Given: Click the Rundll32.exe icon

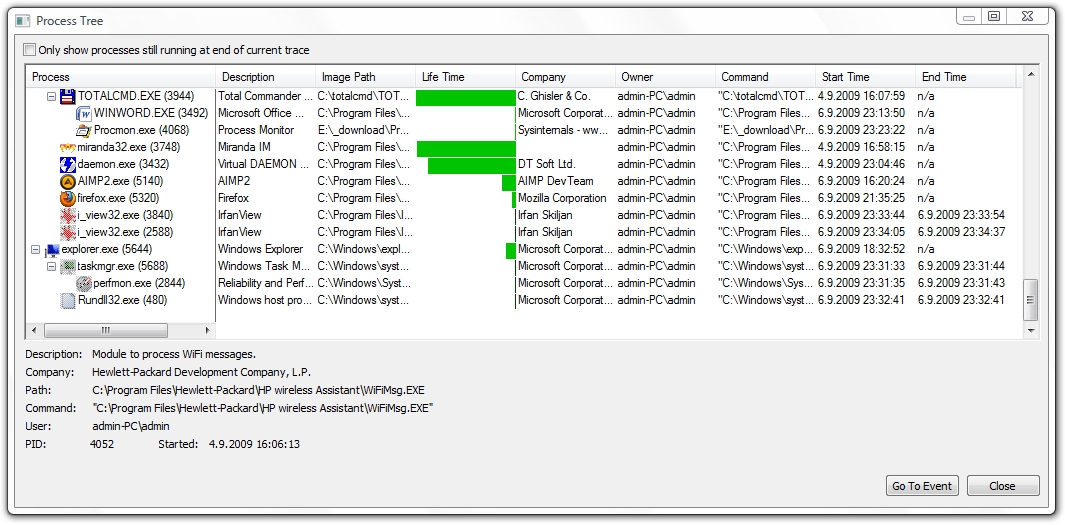Looking at the screenshot, I should (67, 300).
